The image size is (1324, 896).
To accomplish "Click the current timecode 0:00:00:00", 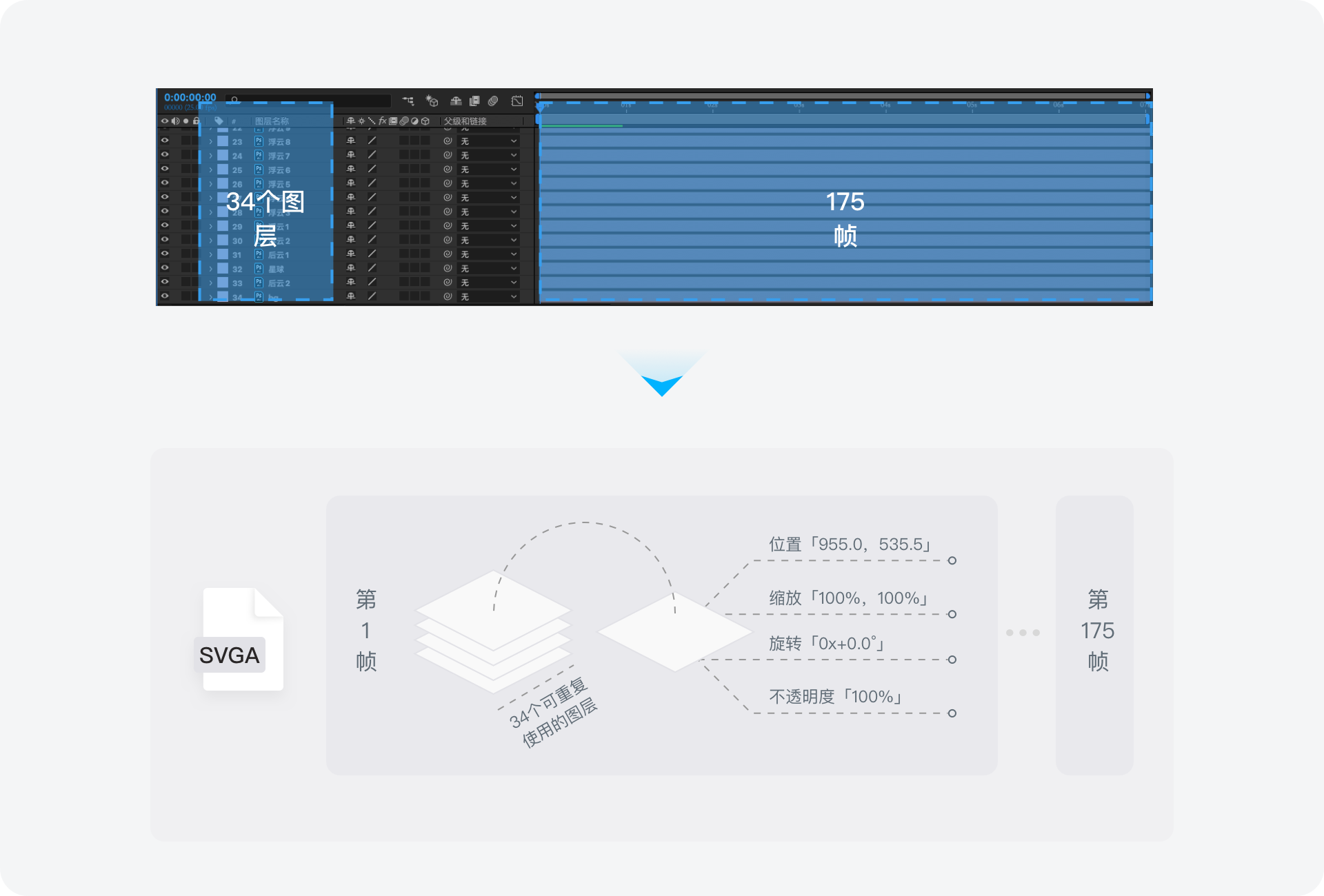I will coord(190,97).
